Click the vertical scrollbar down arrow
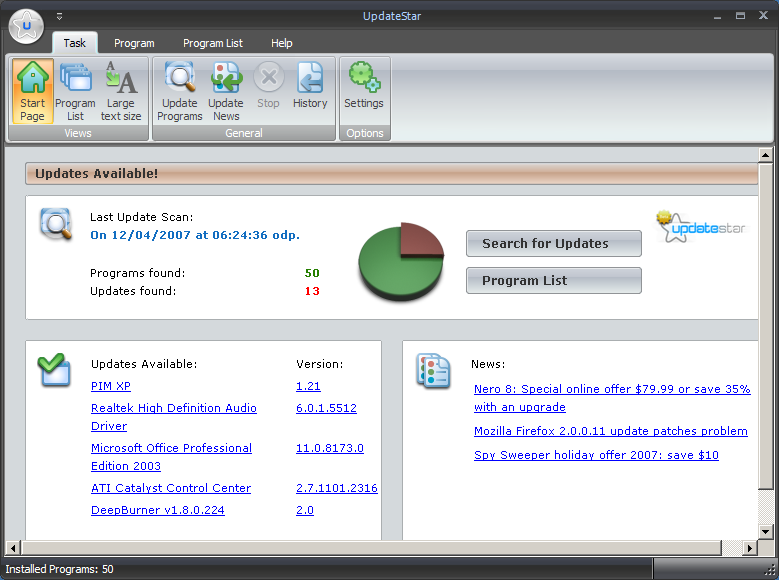 (766, 531)
